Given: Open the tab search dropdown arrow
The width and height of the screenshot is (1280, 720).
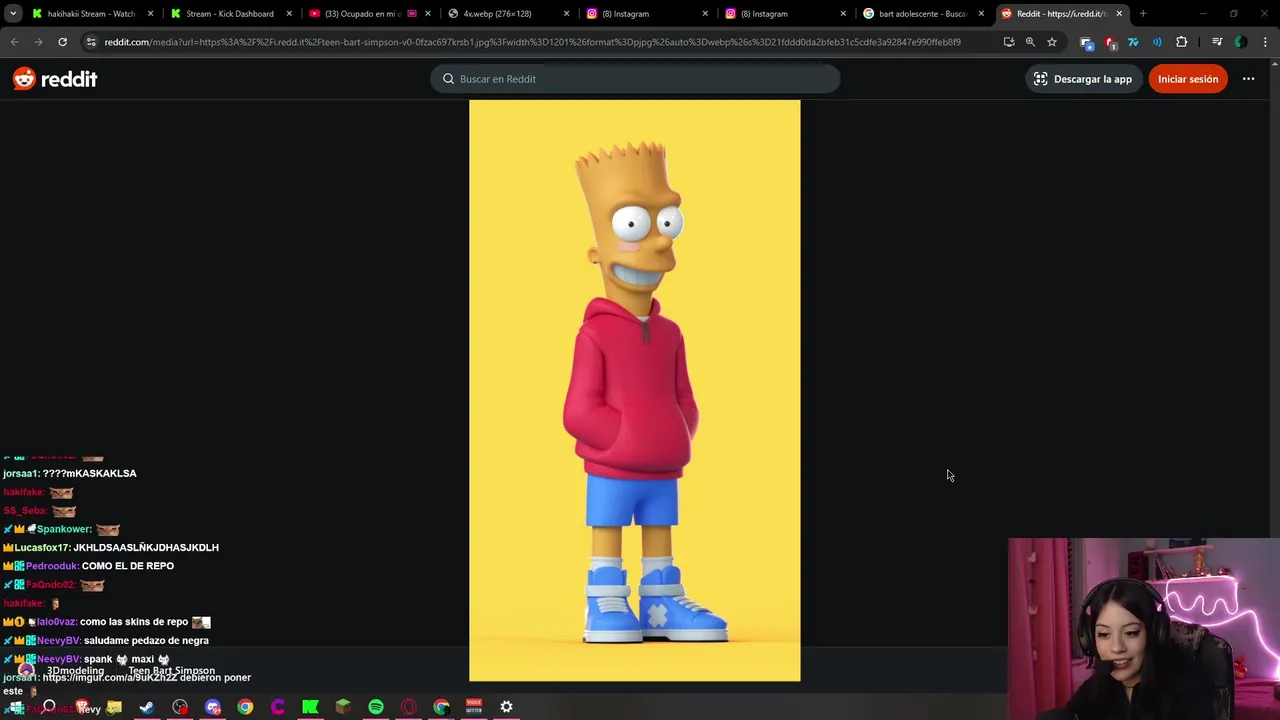Looking at the screenshot, I should tap(13, 14).
